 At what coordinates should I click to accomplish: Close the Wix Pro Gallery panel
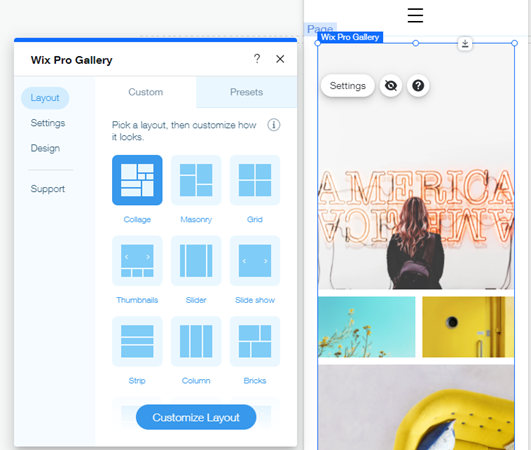tap(280, 59)
